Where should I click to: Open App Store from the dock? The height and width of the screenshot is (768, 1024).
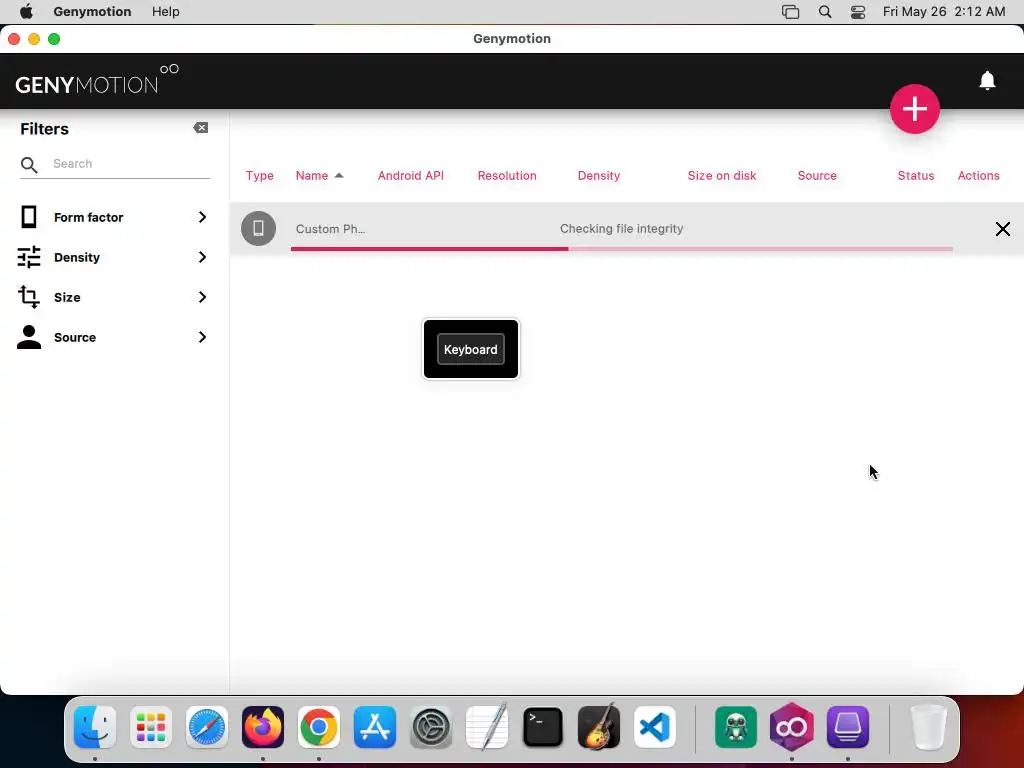pyautogui.click(x=375, y=727)
